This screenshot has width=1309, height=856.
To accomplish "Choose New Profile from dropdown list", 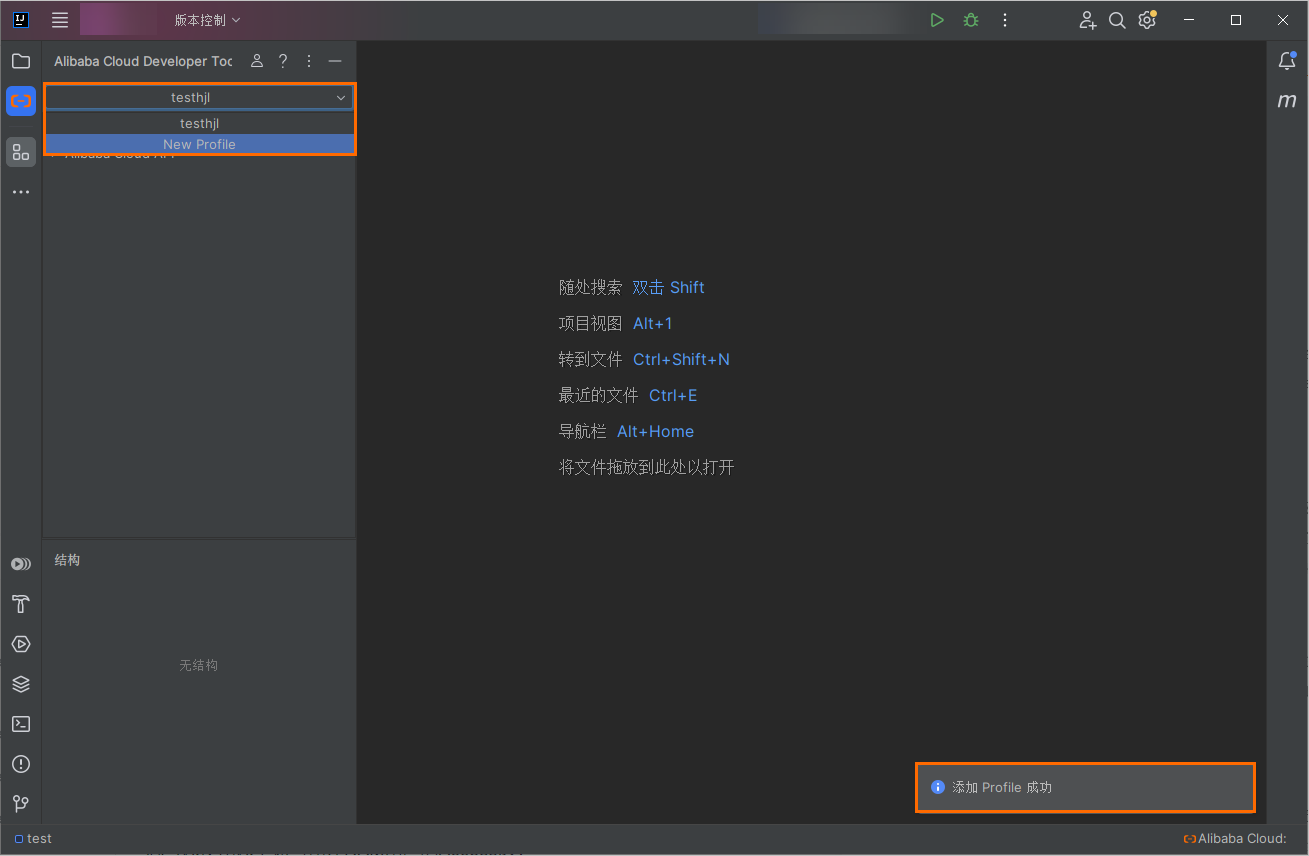I will coord(199,144).
